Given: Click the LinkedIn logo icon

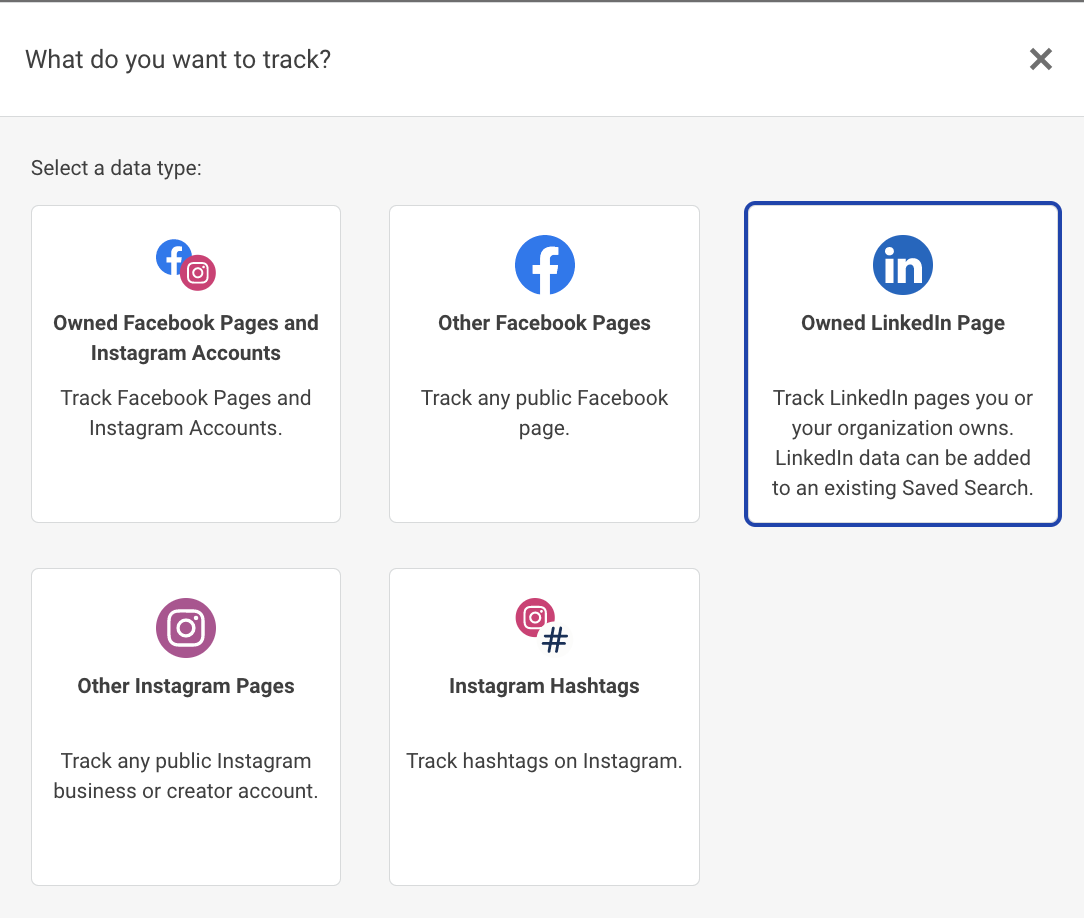Looking at the screenshot, I should click(x=903, y=265).
